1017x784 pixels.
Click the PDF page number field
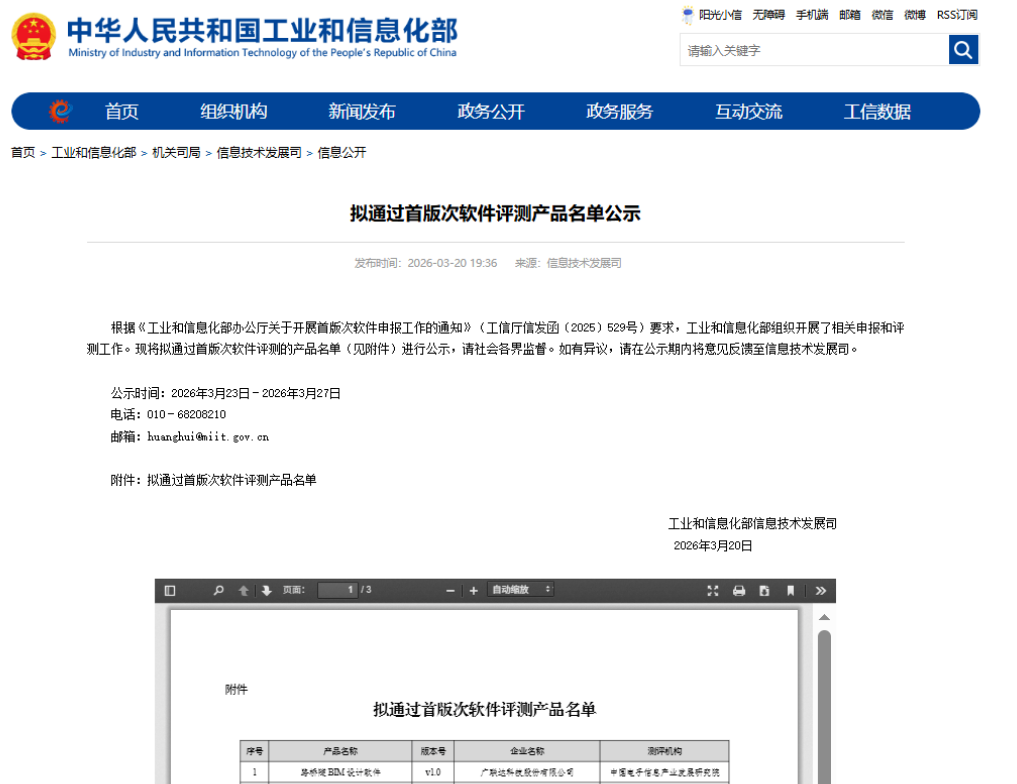(x=337, y=590)
